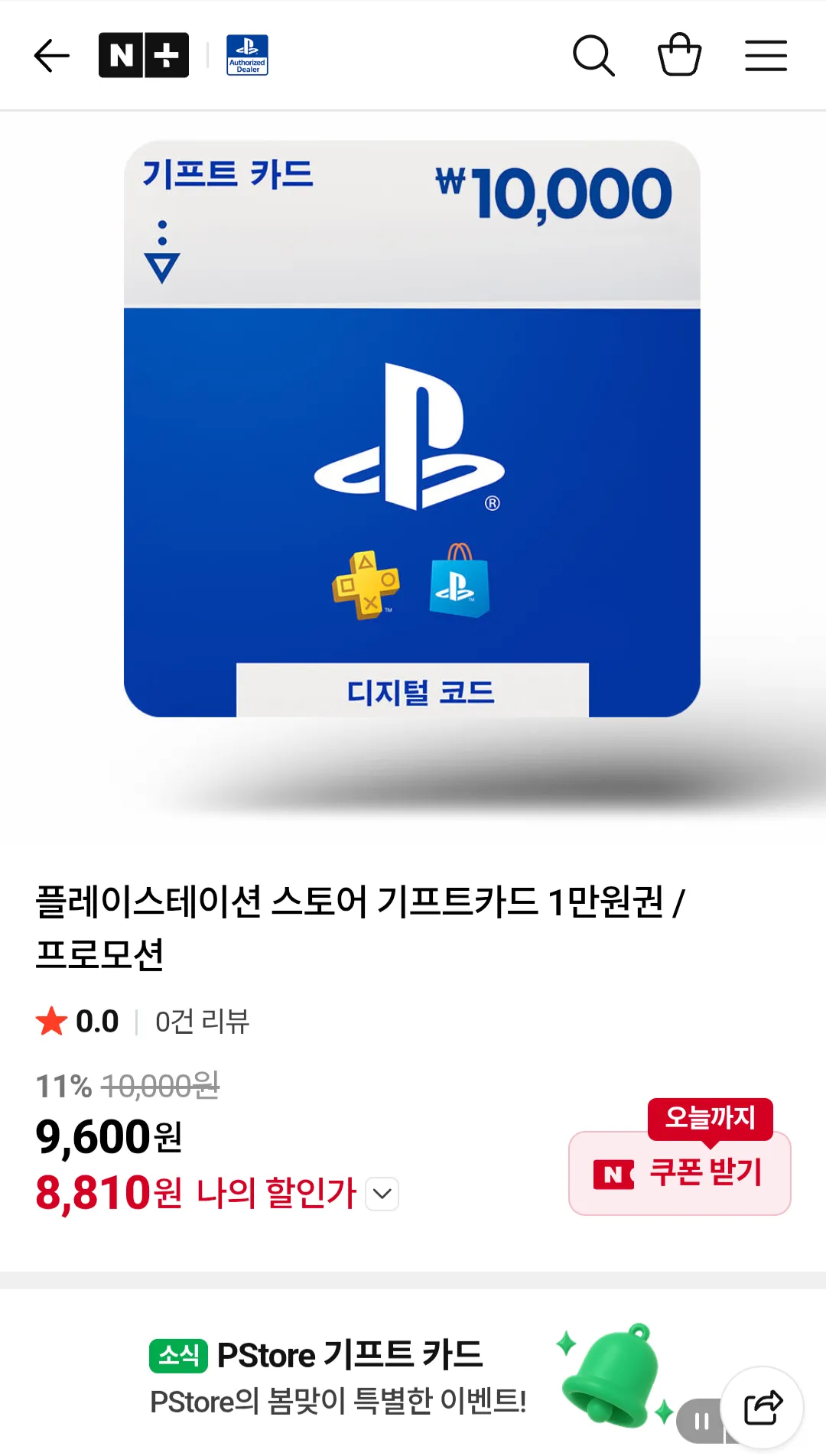Screen dimensions: 826x1456
Task: Tap the PlayStation Authorized Dealer badge
Action: tap(247, 55)
